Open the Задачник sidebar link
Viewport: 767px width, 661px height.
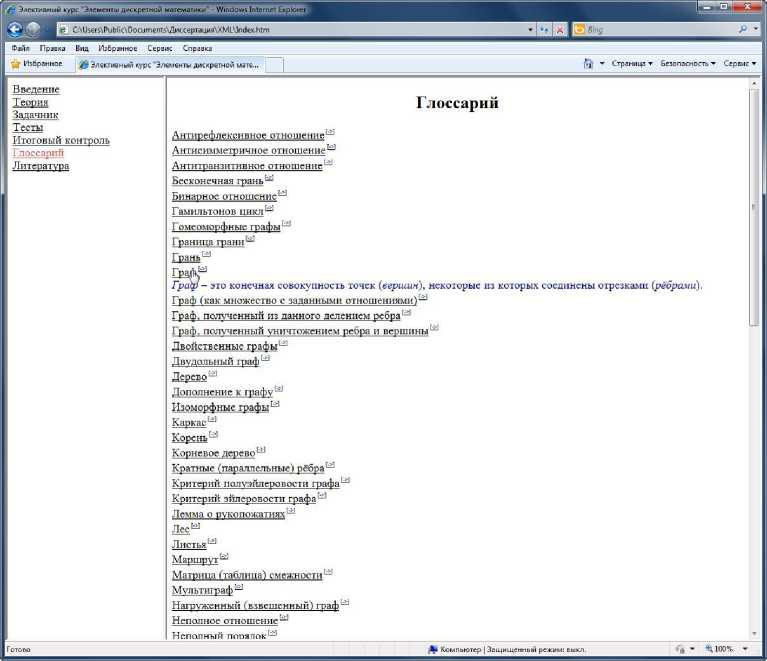[35, 114]
